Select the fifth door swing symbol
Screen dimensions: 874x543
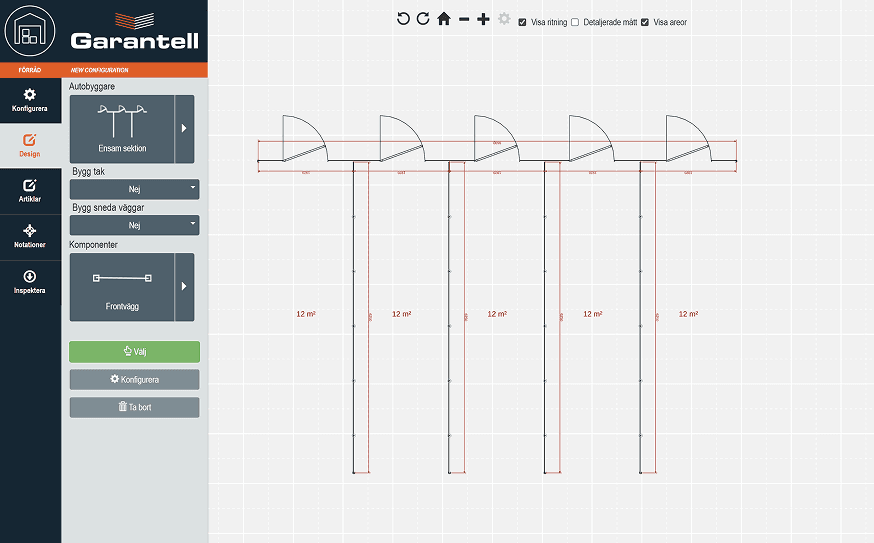click(688, 138)
